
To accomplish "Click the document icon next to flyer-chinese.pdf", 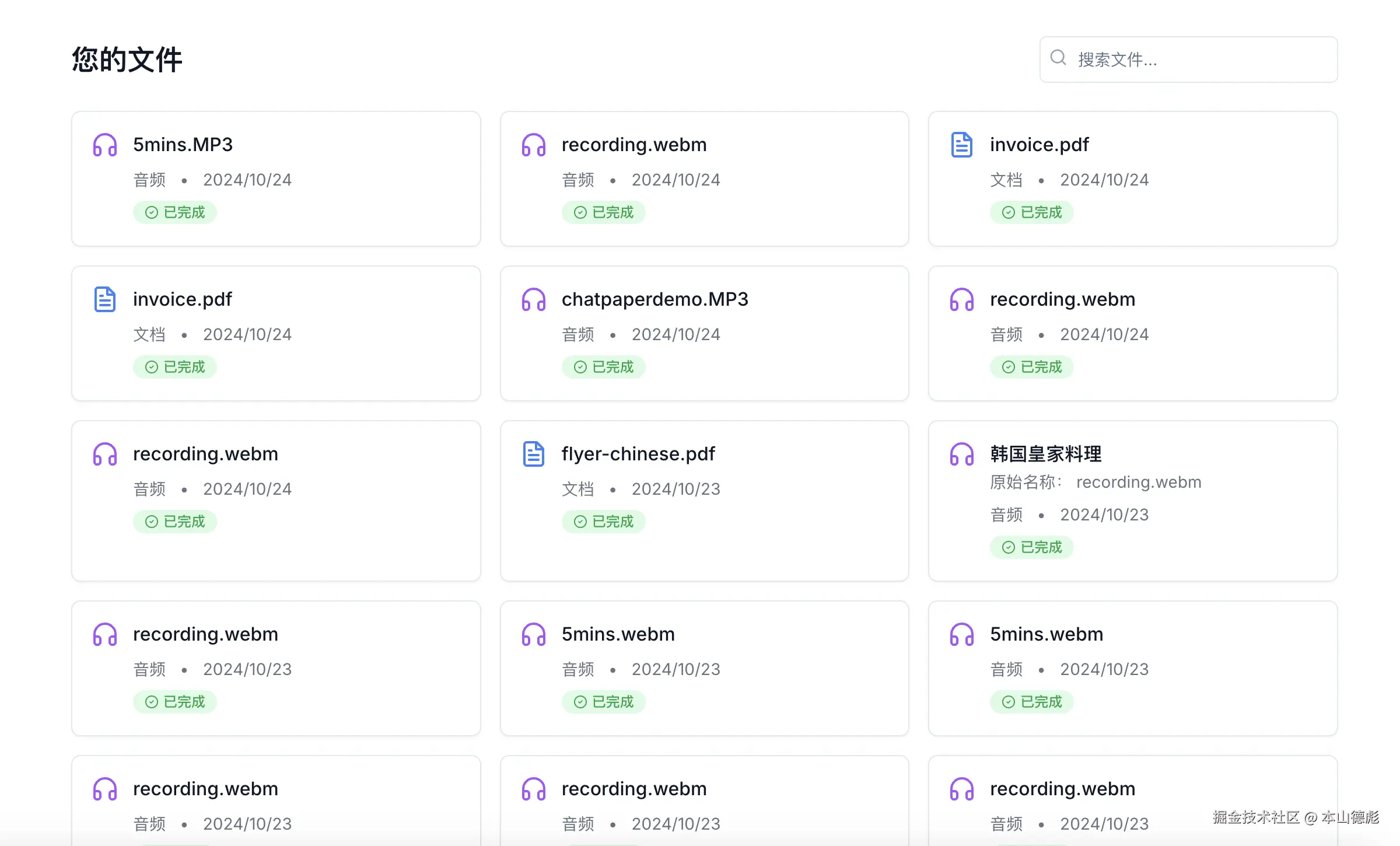I will click(x=533, y=454).
